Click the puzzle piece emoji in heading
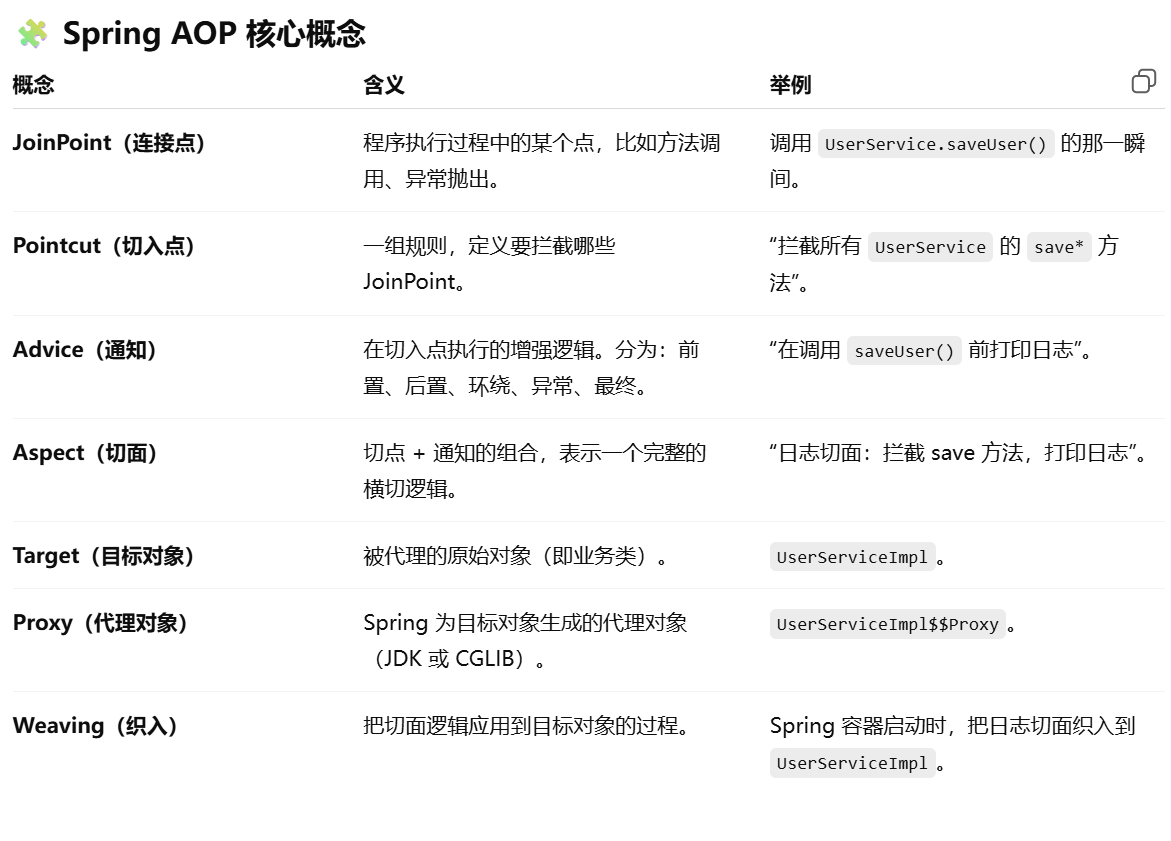This screenshot has height=841, width=1171. pyautogui.click(x=32, y=34)
